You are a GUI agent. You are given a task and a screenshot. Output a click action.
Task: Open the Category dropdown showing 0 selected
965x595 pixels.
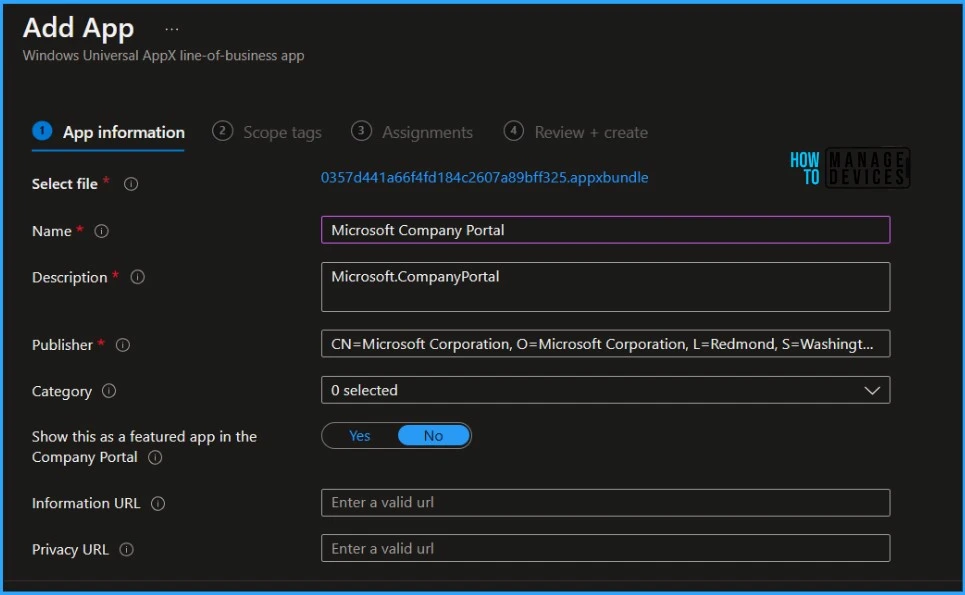click(606, 390)
